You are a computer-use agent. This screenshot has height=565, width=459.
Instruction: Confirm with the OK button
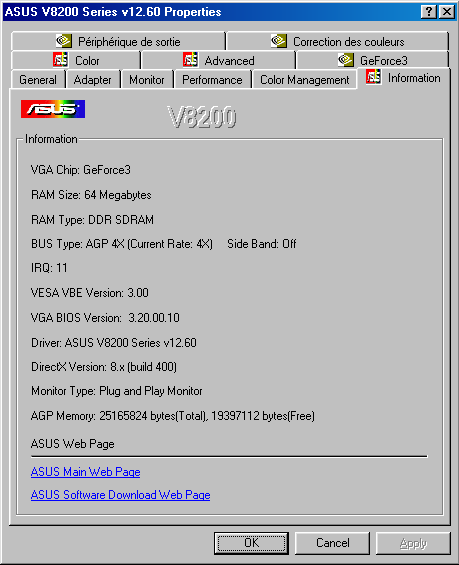pyautogui.click(x=251, y=543)
